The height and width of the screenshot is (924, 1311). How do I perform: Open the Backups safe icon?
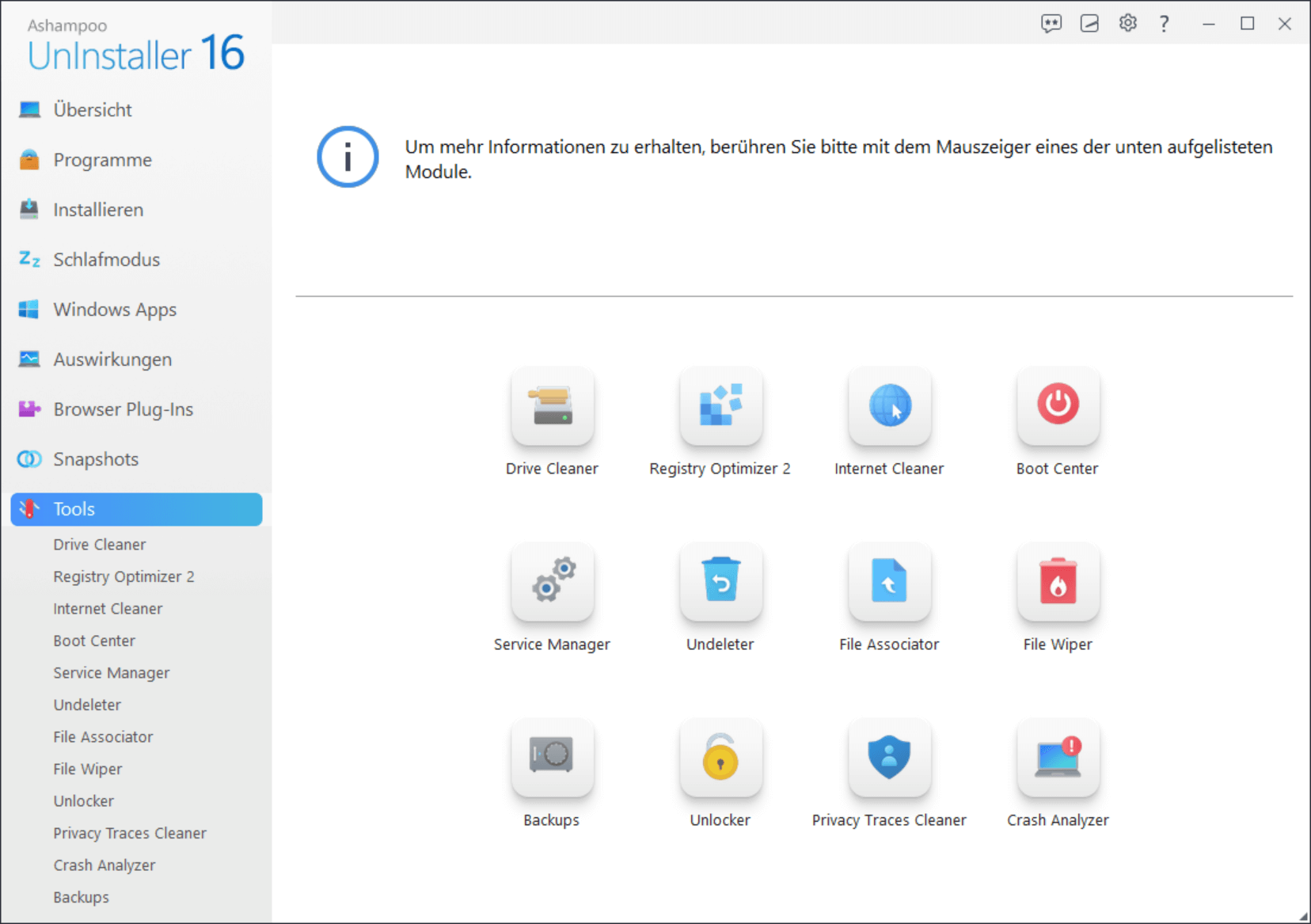[x=552, y=757]
